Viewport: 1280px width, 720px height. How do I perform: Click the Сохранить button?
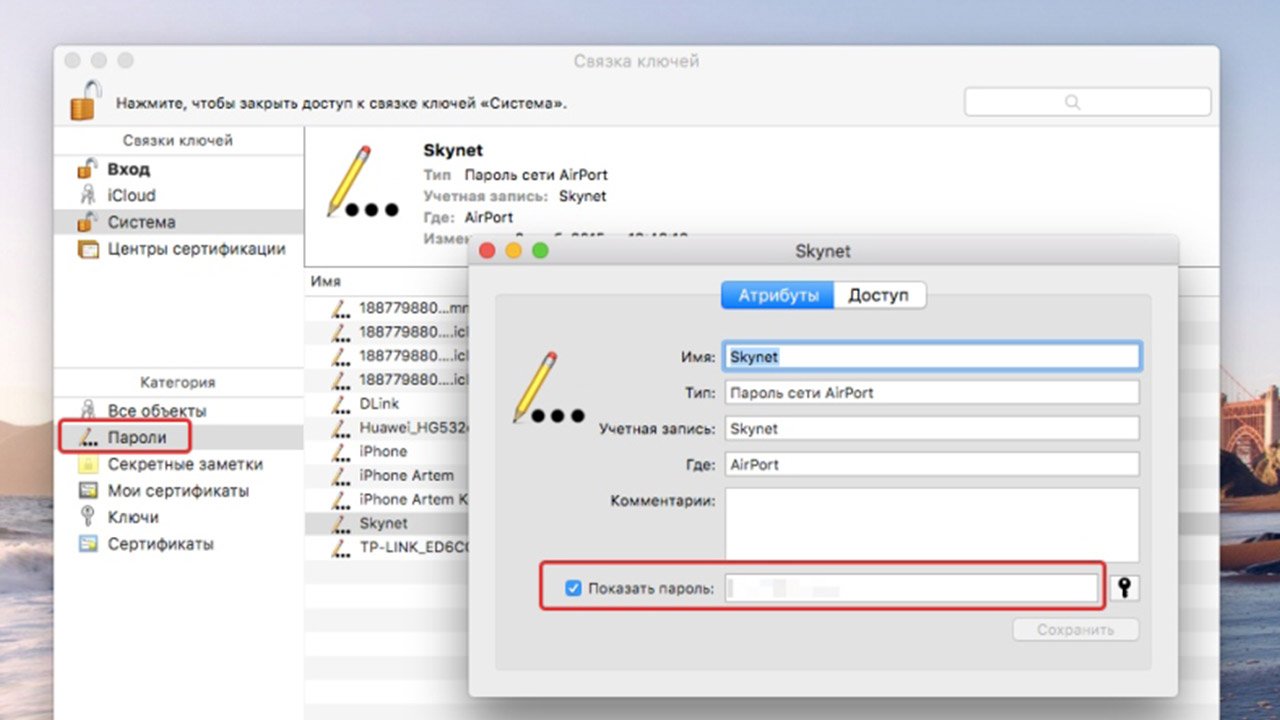click(1076, 630)
